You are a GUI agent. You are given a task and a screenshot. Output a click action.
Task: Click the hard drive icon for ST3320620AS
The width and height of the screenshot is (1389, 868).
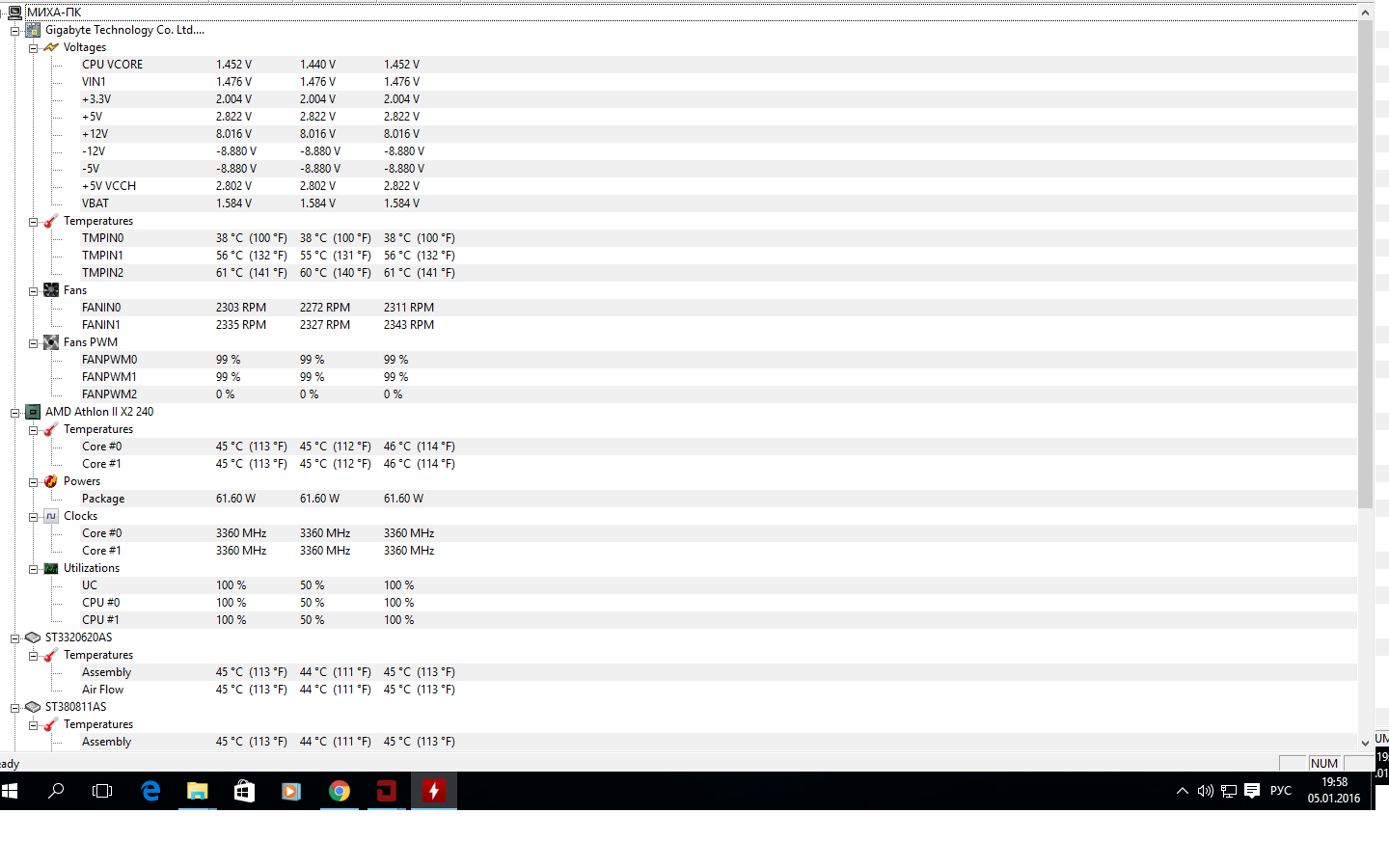click(33, 637)
